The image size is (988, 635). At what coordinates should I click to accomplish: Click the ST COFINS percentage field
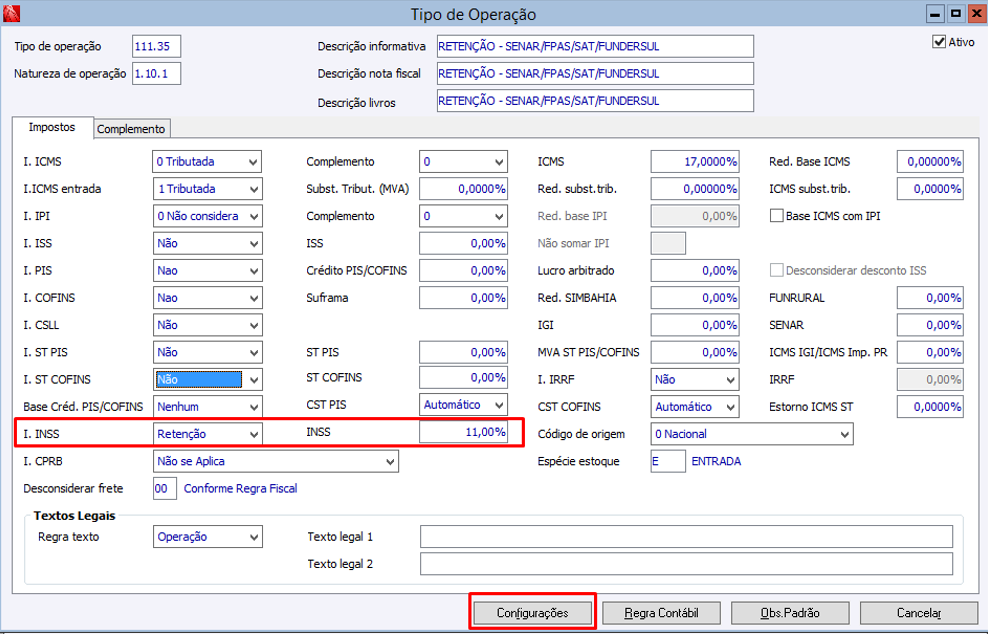(463, 378)
